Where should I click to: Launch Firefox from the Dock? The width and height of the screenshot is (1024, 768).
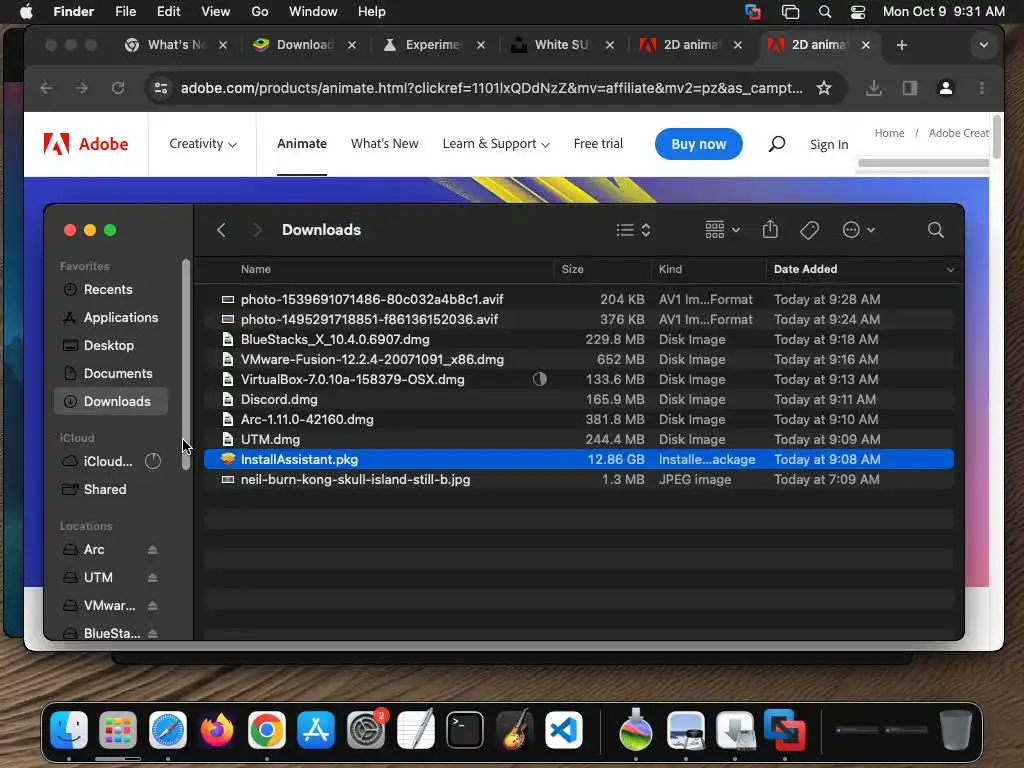[x=217, y=730]
